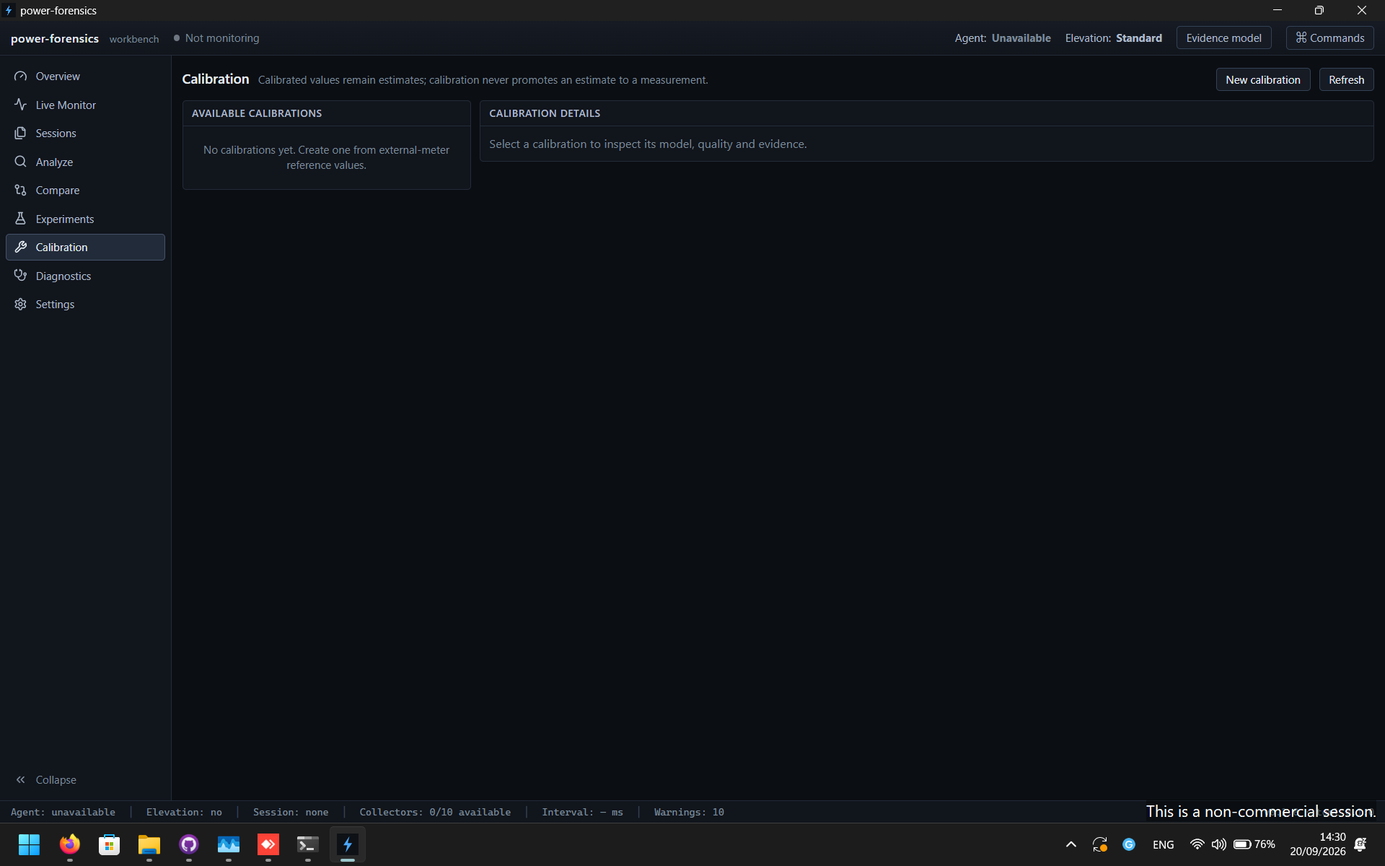Open the Overview page in the sidebar

[85, 76]
